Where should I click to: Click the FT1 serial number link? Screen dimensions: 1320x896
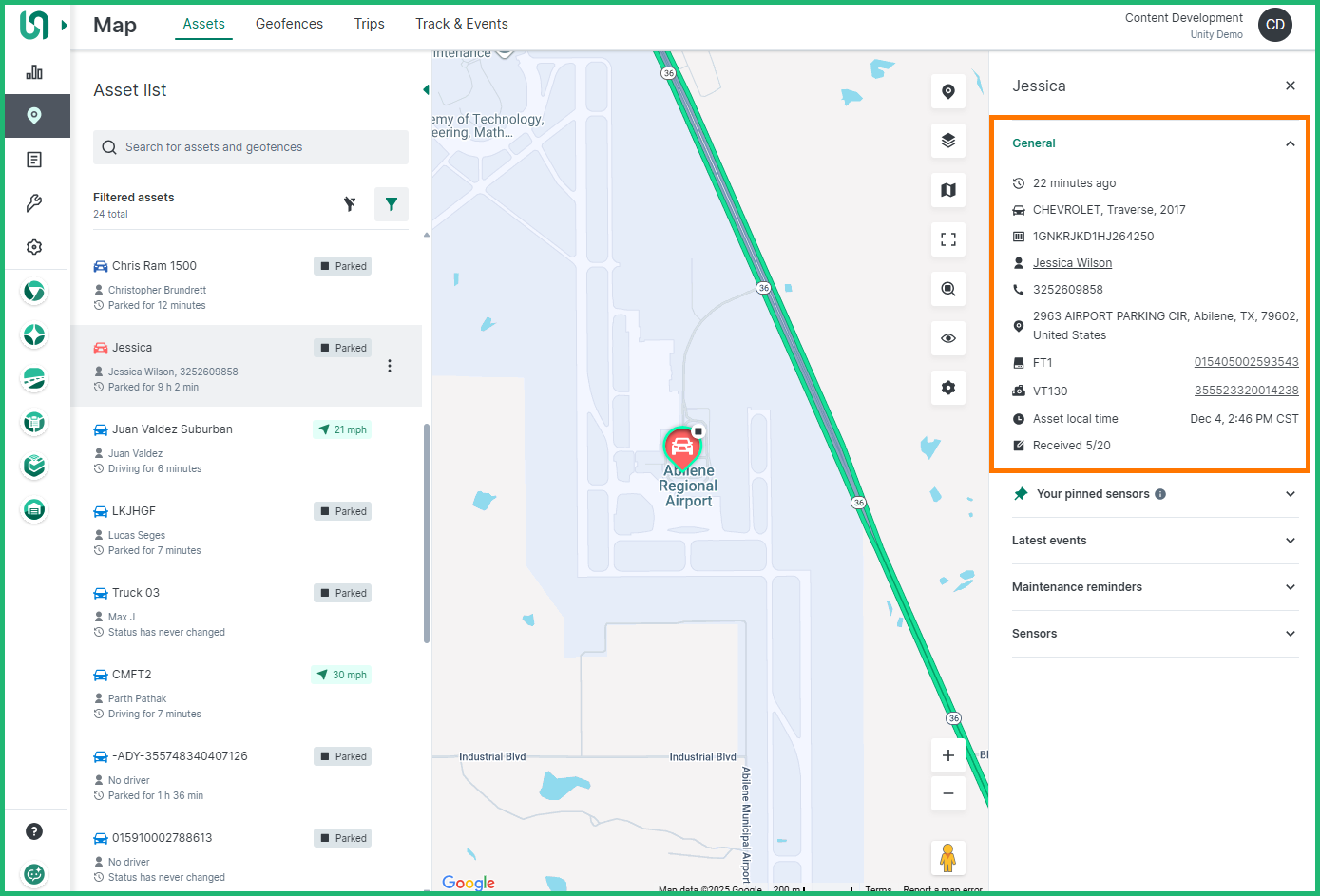(1246, 362)
